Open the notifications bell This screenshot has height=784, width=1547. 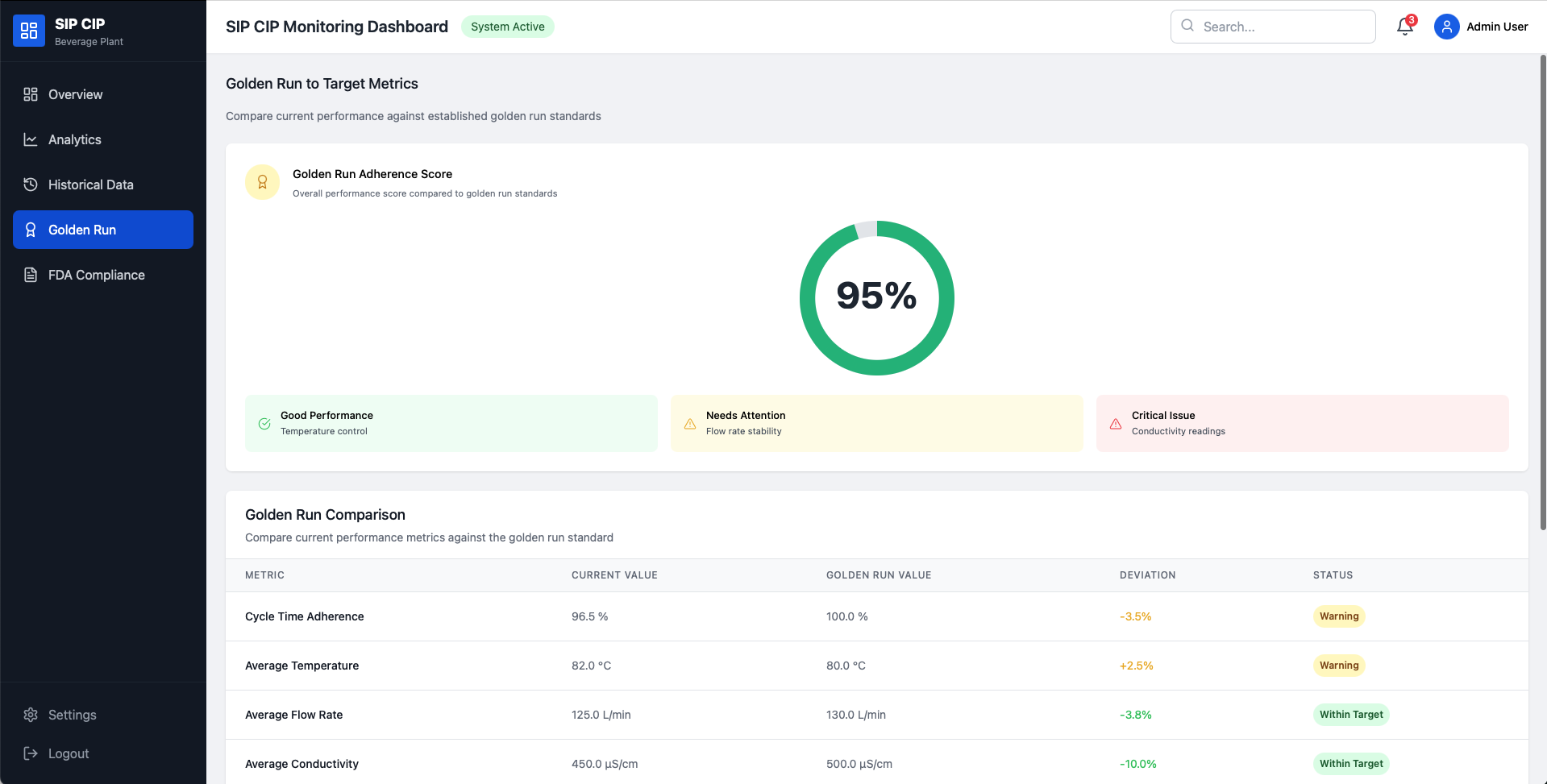(1404, 27)
